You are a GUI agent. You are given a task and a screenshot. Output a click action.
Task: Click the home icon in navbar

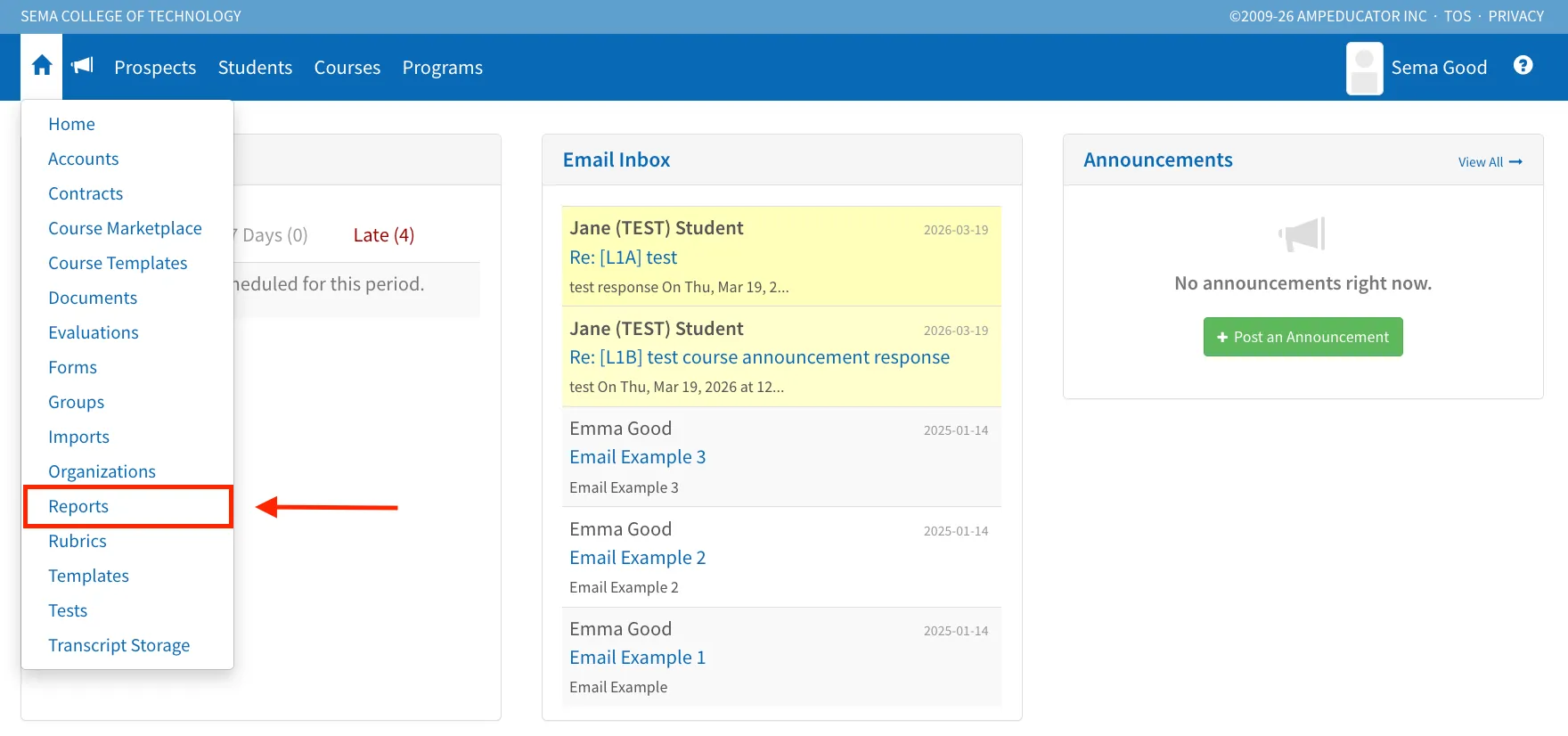(42, 66)
